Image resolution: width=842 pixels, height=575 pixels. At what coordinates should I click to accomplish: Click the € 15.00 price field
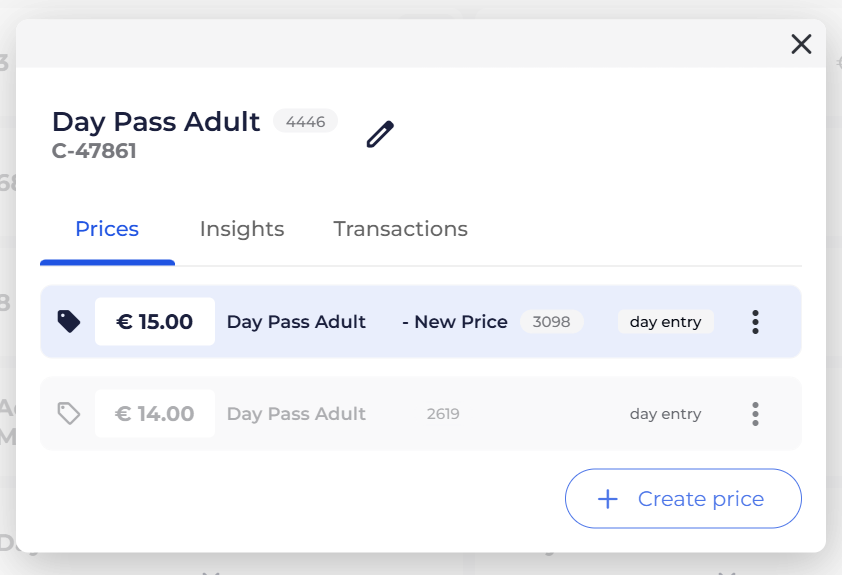pos(155,322)
